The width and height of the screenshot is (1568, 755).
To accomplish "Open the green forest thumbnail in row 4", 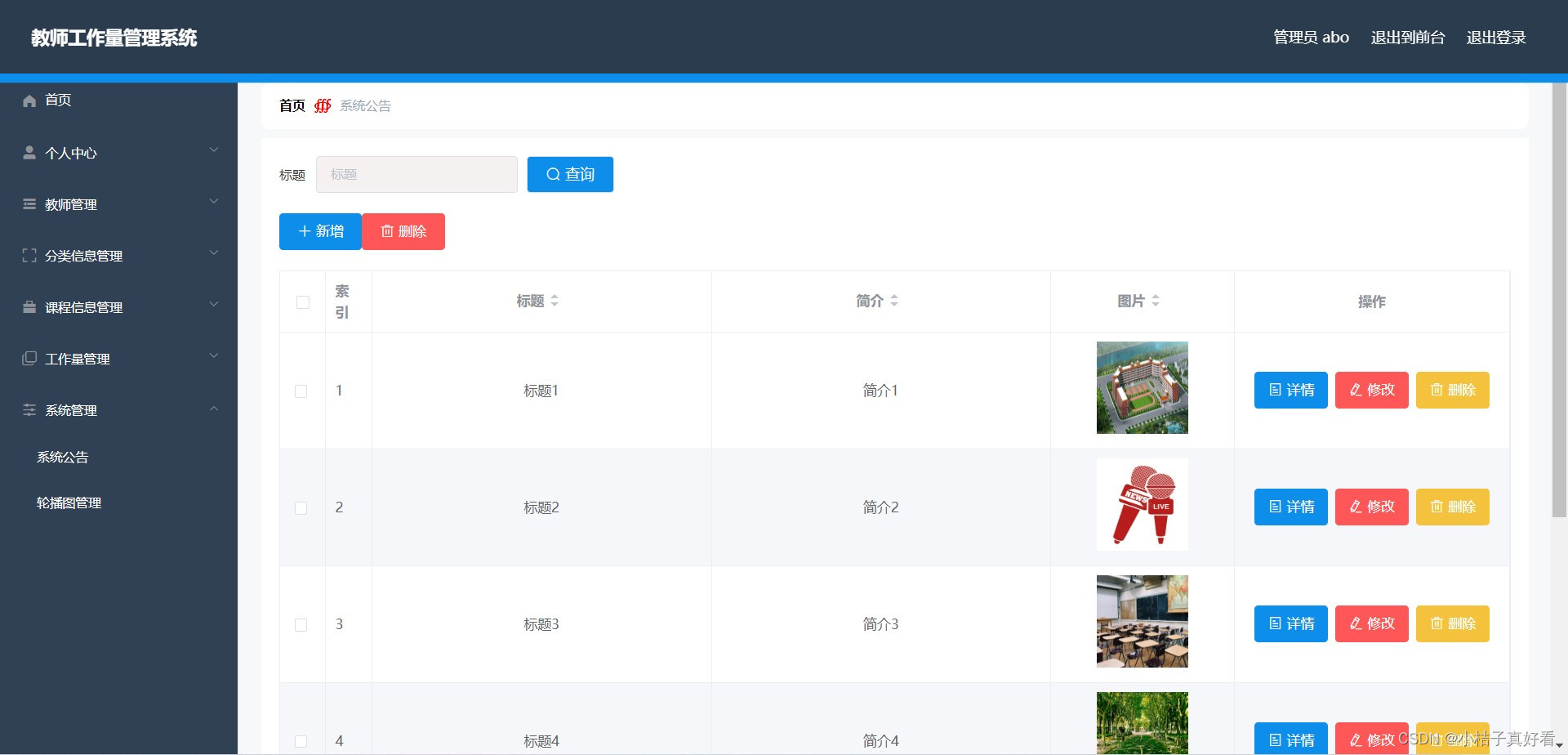I will [1143, 723].
